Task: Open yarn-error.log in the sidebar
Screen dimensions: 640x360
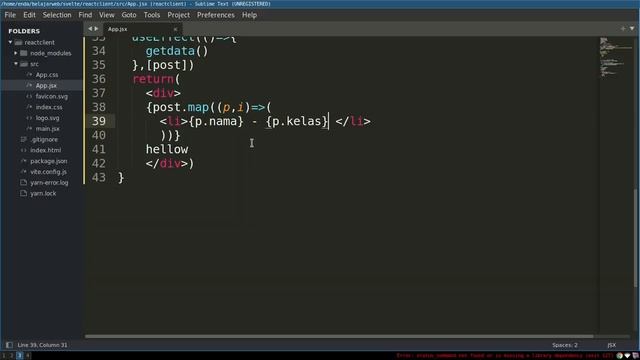Action: [x=49, y=182]
